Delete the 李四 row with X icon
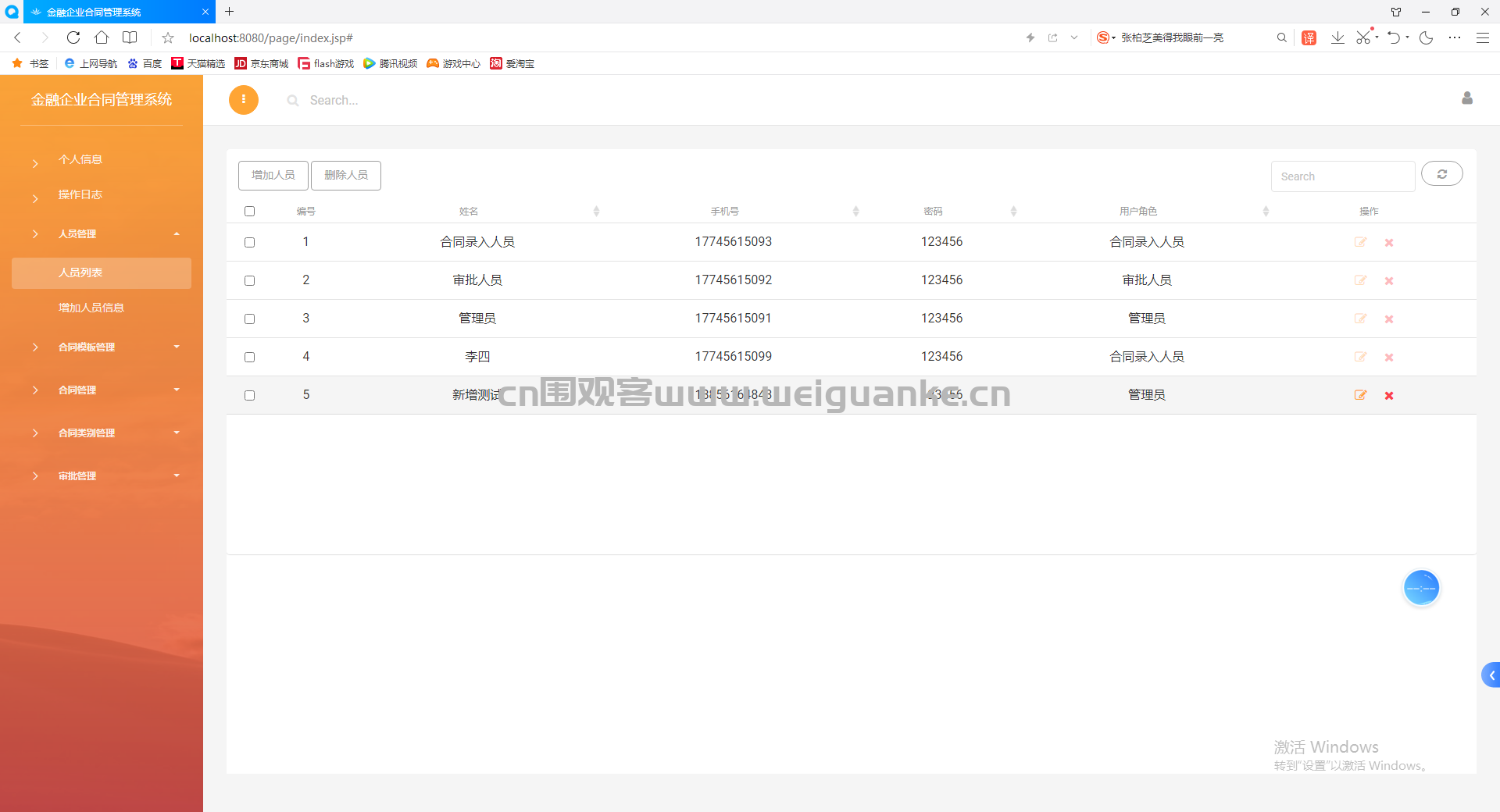1500x812 pixels. coord(1389,358)
